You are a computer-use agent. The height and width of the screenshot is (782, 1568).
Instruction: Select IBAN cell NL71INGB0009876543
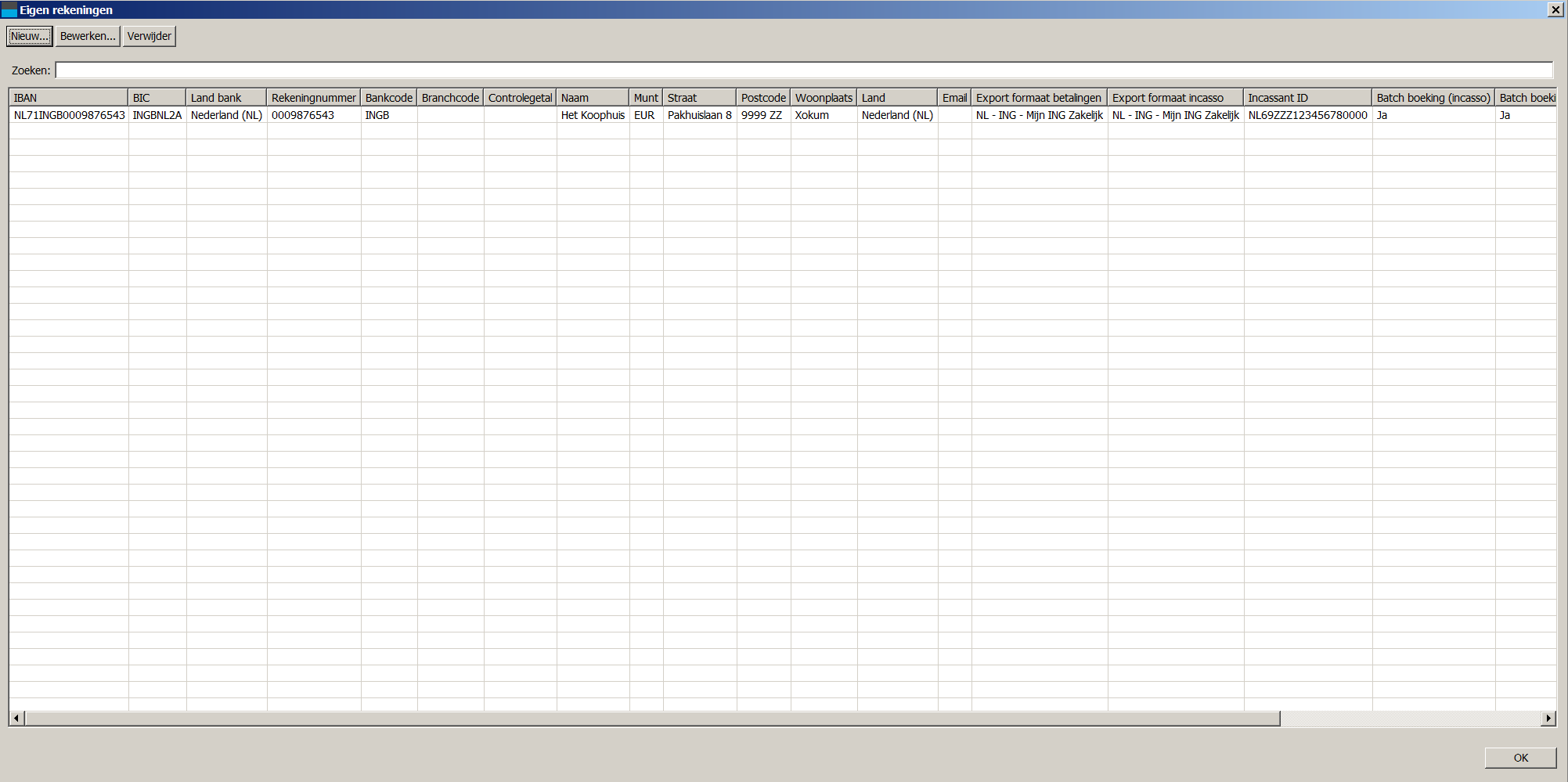coord(69,115)
